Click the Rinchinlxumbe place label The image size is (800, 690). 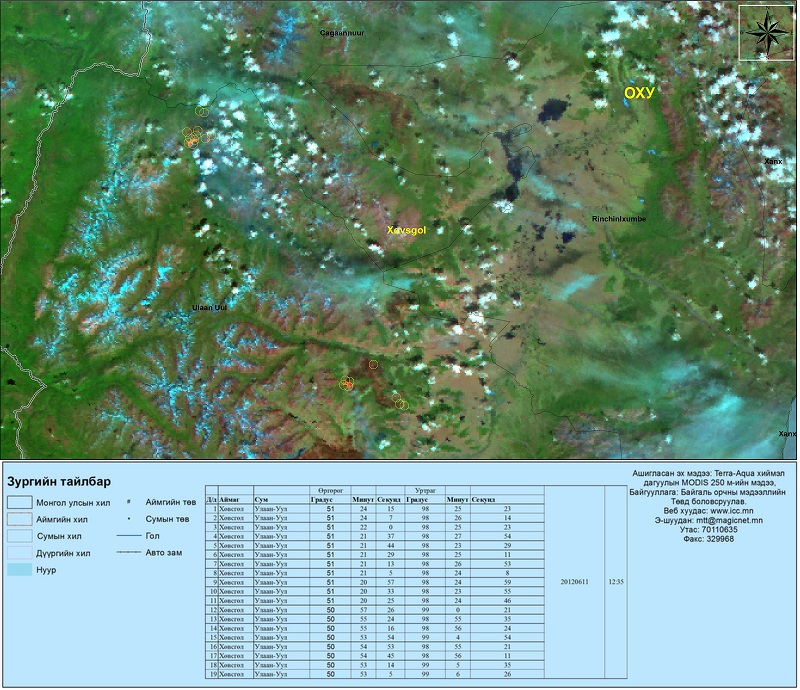[x=618, y=218]
